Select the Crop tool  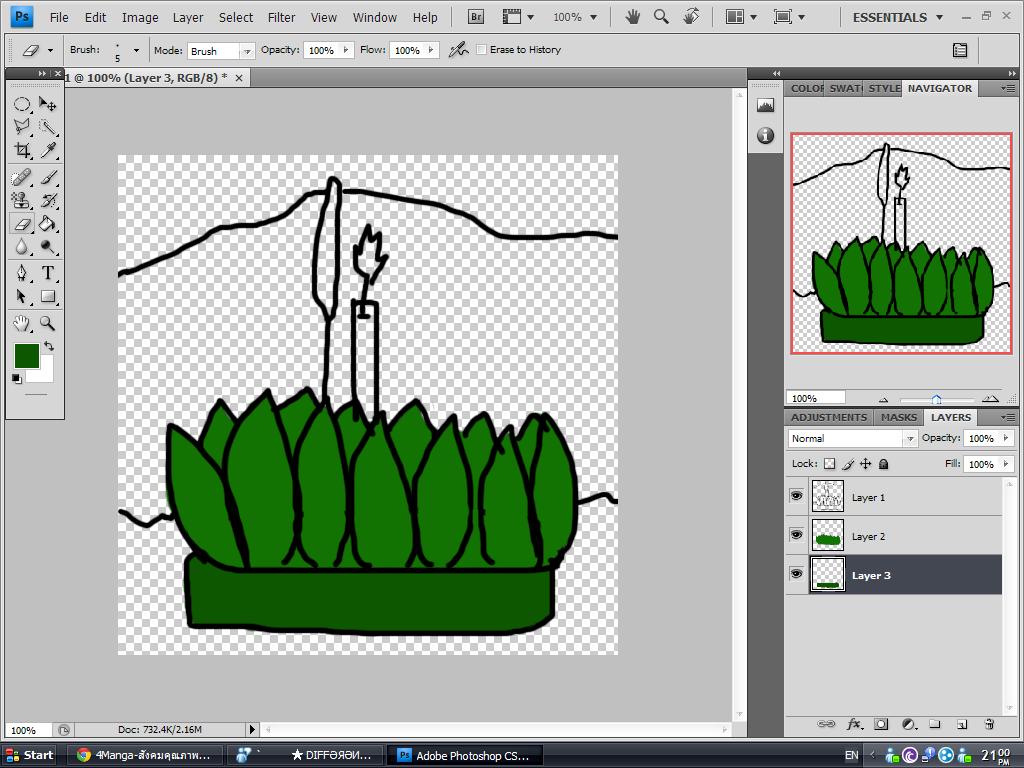pos(21,150)
